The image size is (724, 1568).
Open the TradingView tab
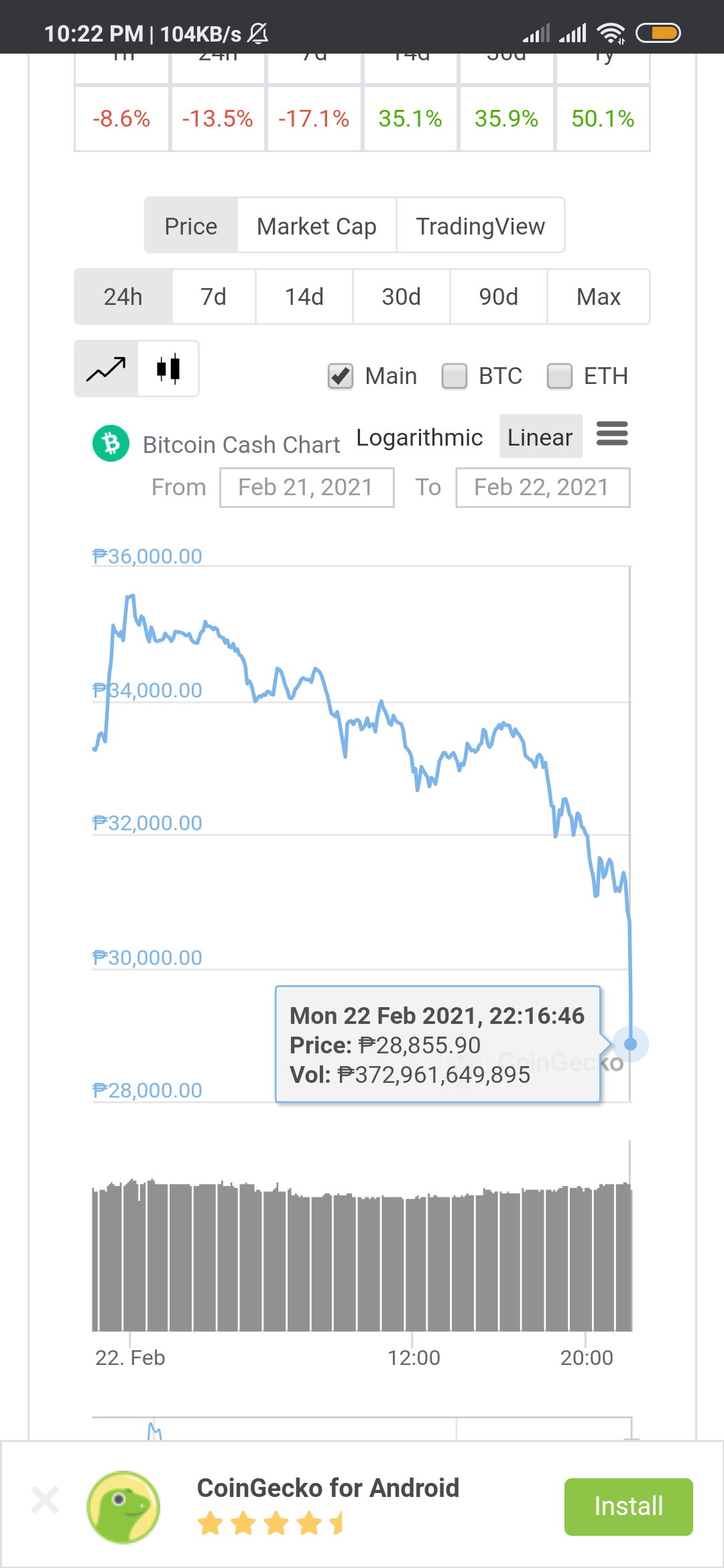(x=481, y=226)
